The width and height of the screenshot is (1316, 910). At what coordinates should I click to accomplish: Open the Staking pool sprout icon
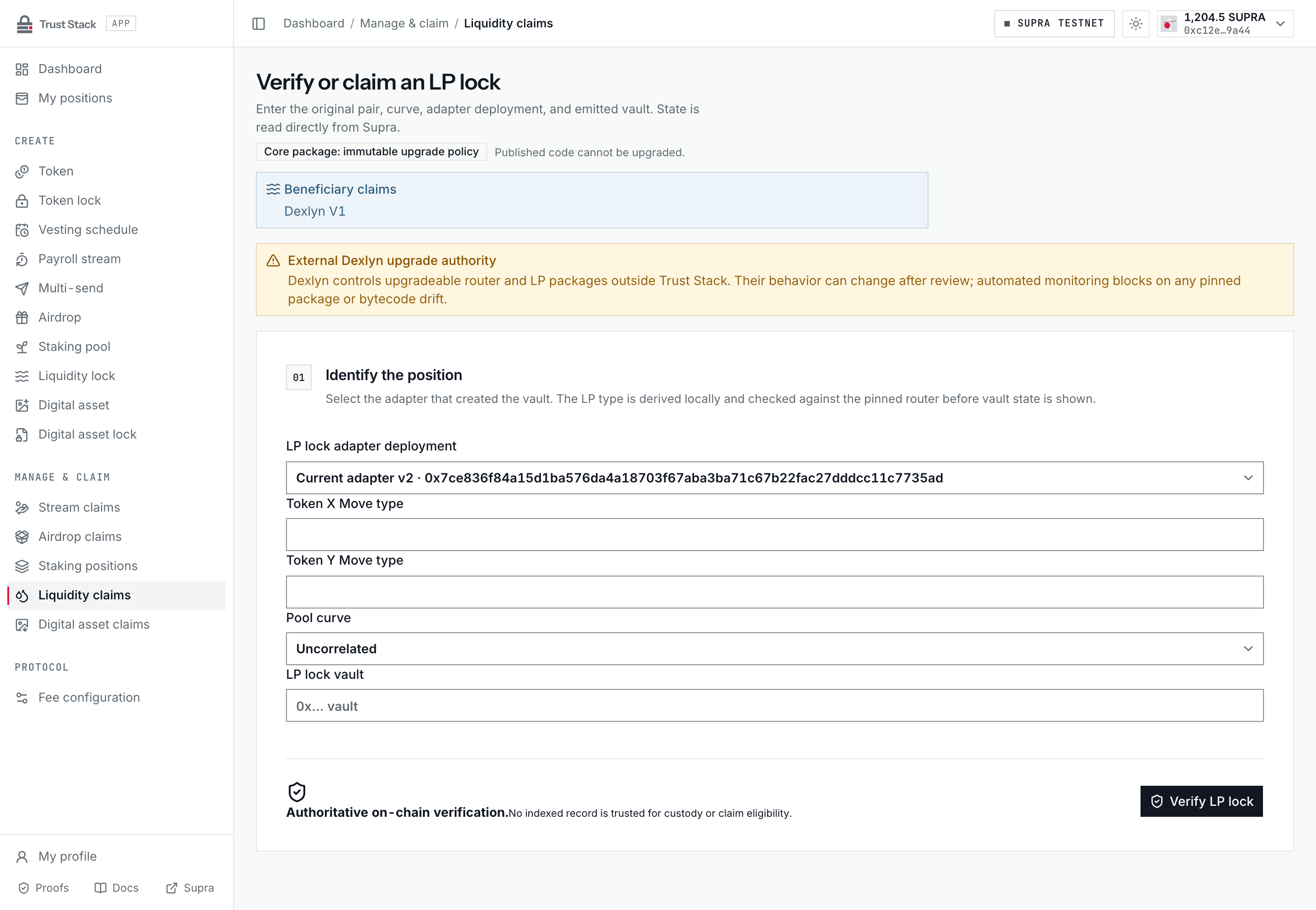[21, 347]
